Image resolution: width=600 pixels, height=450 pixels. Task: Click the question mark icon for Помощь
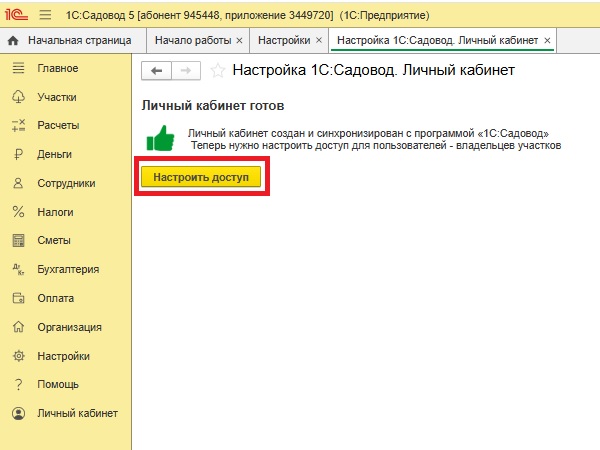pyautogui.click(x=18, y=384)
